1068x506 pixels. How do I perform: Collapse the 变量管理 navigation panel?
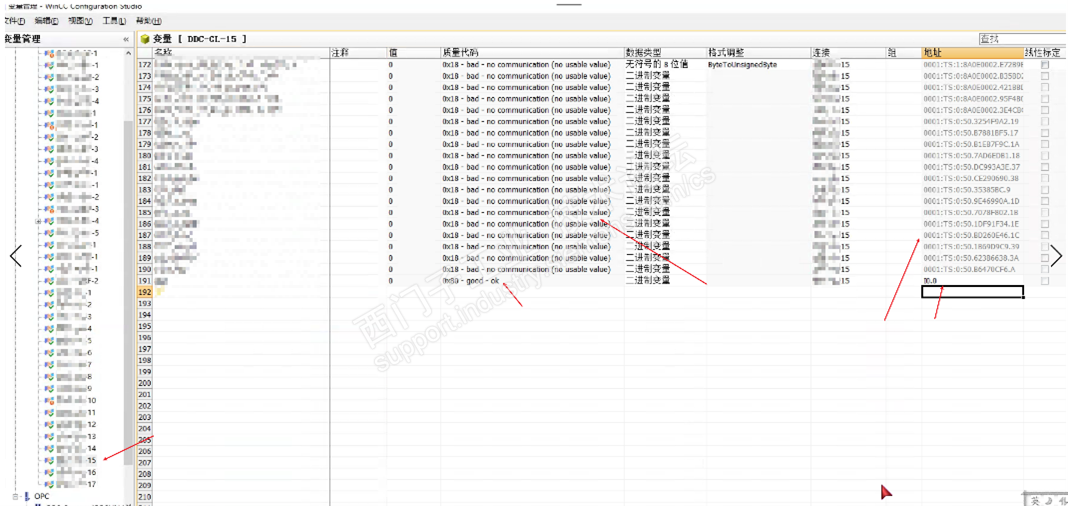click(x=125, y=39)
